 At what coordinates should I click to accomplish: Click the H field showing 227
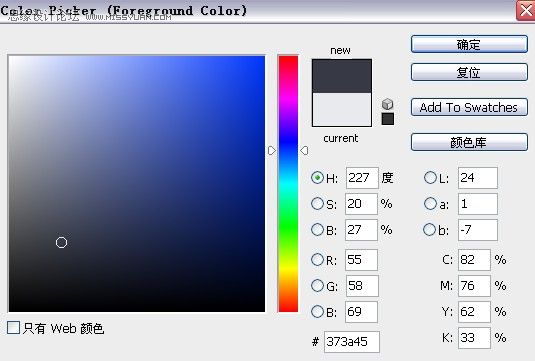(362, 178)
